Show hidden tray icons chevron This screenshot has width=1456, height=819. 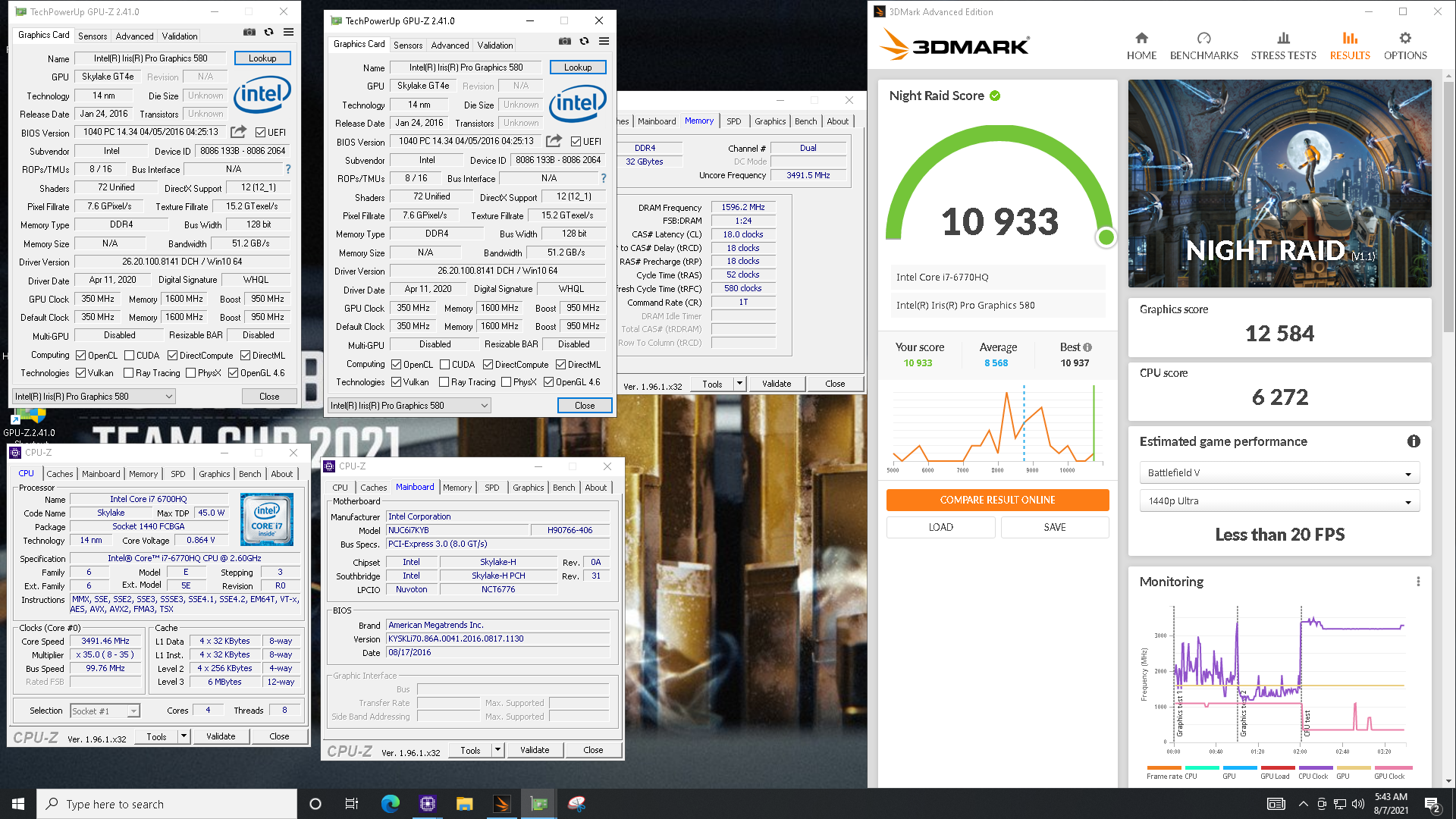pos(1303,804)
